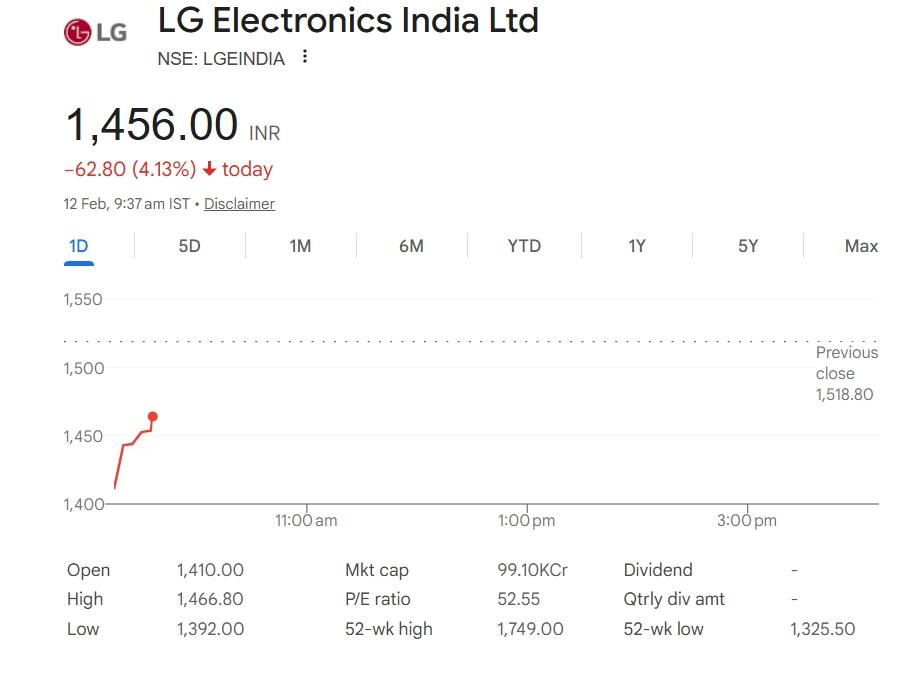Switch to the 5D chart tab
Screen dimensions: 902x679
189,246
